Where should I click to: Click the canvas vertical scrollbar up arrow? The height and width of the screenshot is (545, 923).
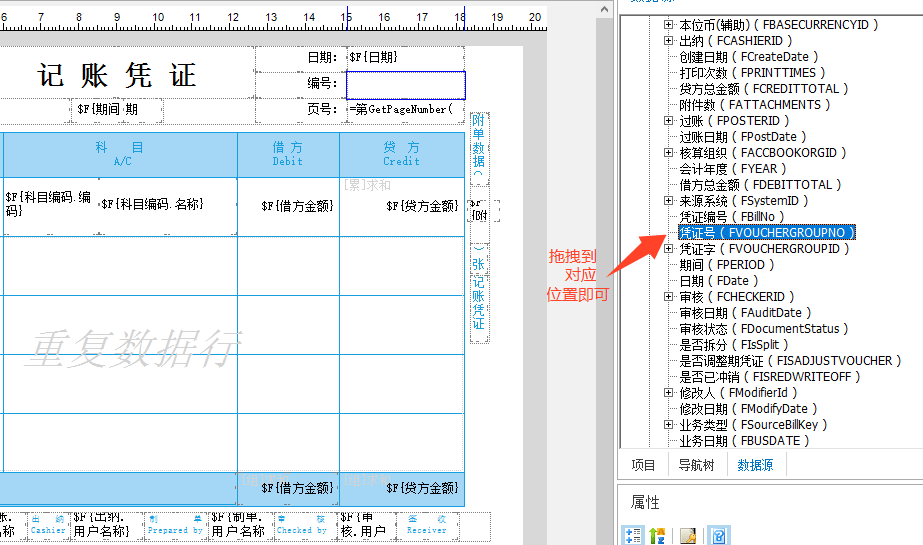(x=604, y=9)
